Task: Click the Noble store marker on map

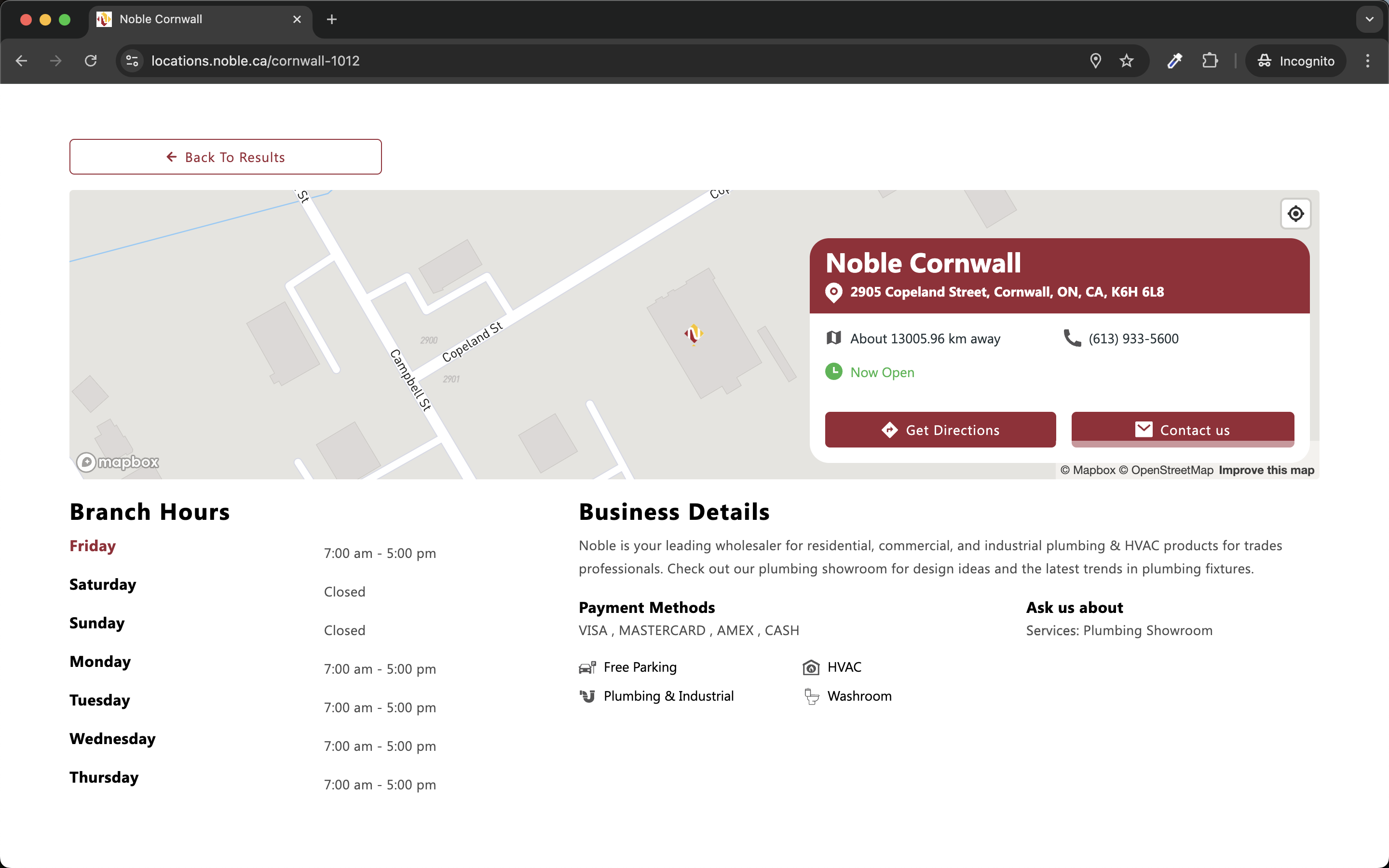Action: click(694, 334)
